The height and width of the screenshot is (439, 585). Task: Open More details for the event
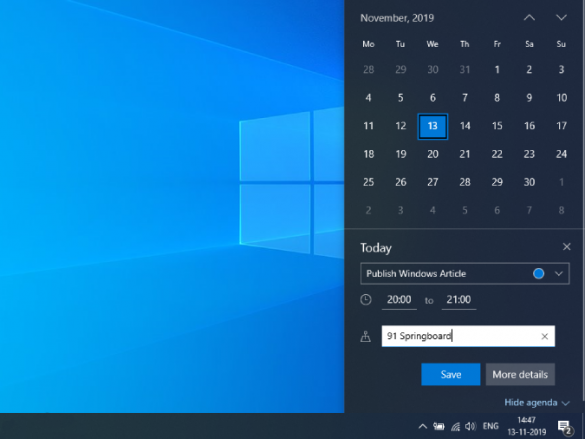[x=520, y=374]
